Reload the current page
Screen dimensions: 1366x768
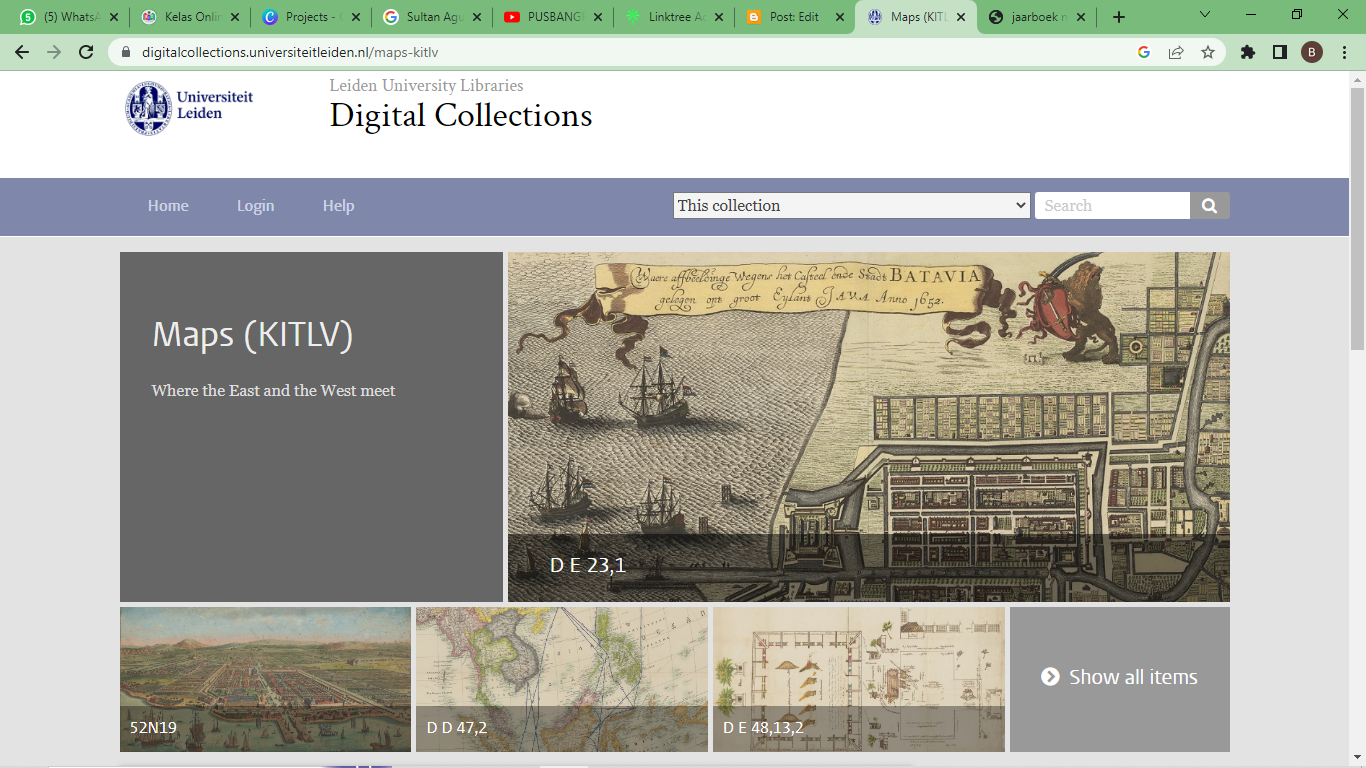coord(86,52)
